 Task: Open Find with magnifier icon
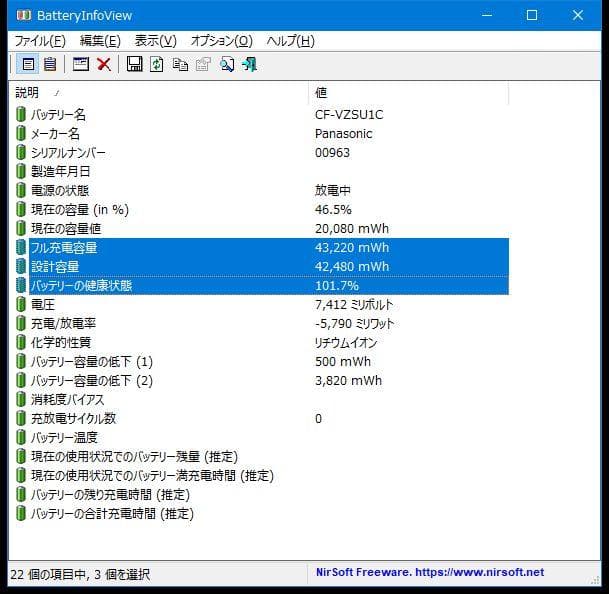point(227,64)
